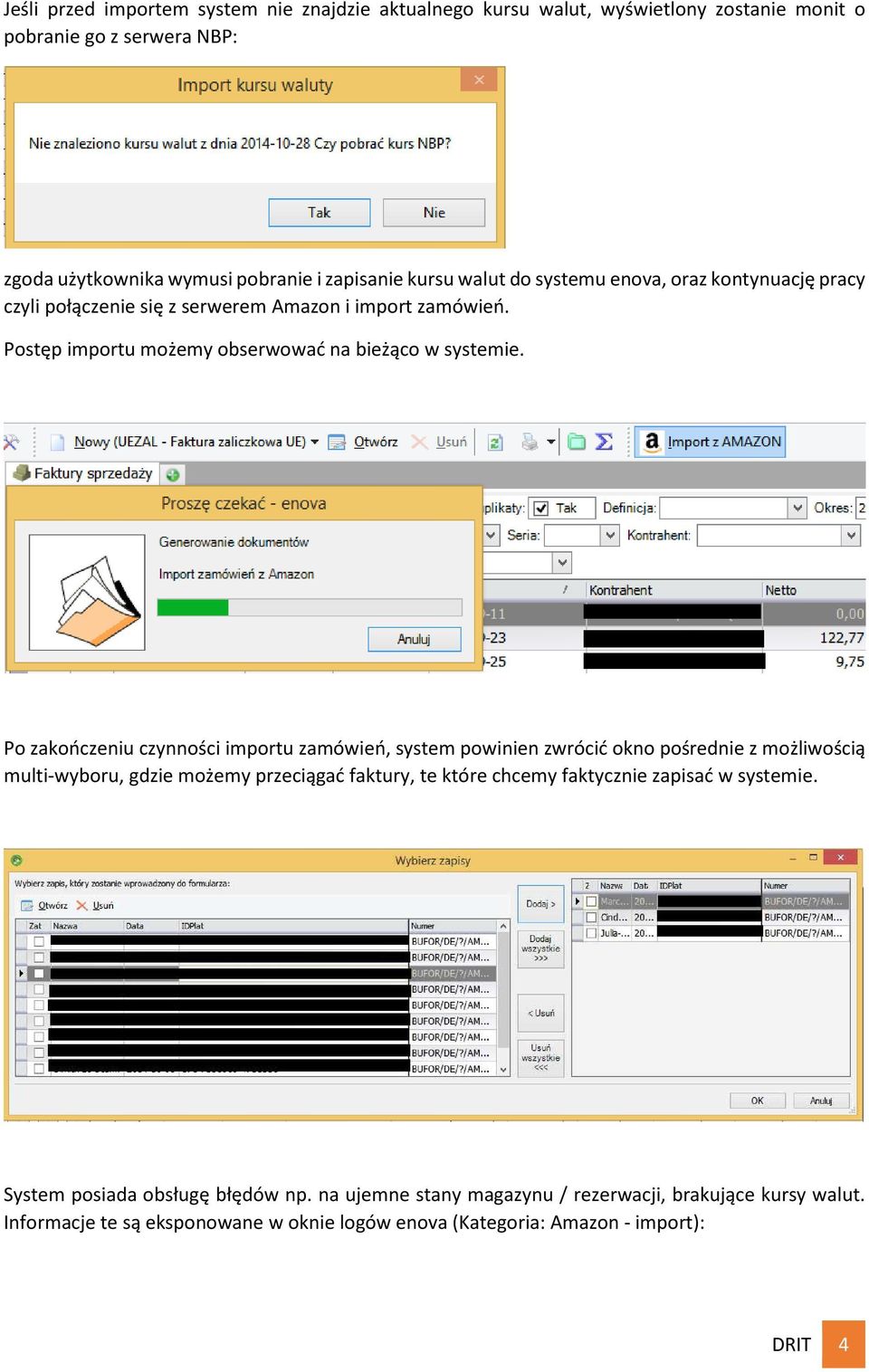Check the Marc... row checkbox in right list
The height and width of the screenshot is (1372, 869).
click(591, 901)
